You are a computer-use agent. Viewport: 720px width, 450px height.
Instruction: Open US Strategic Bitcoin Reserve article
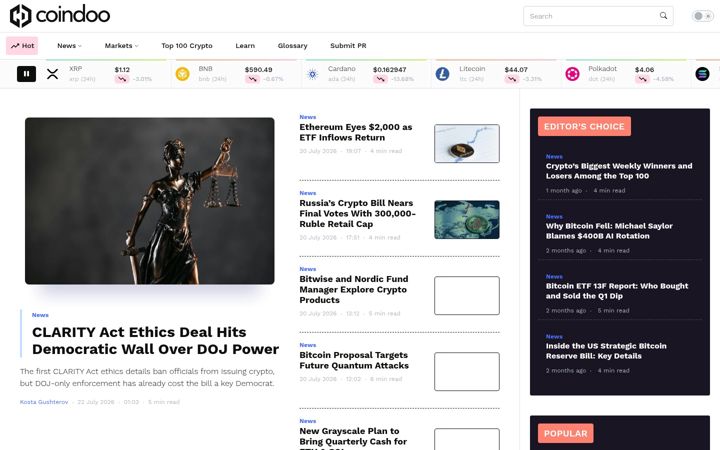606,351
